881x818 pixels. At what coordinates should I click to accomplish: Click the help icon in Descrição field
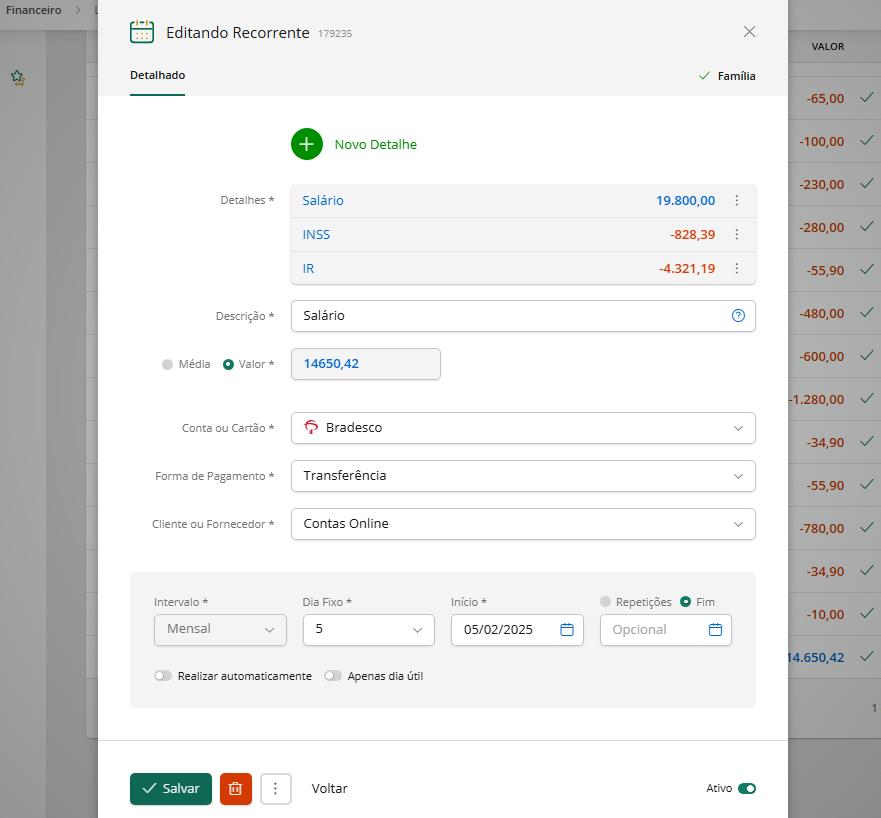738,315
